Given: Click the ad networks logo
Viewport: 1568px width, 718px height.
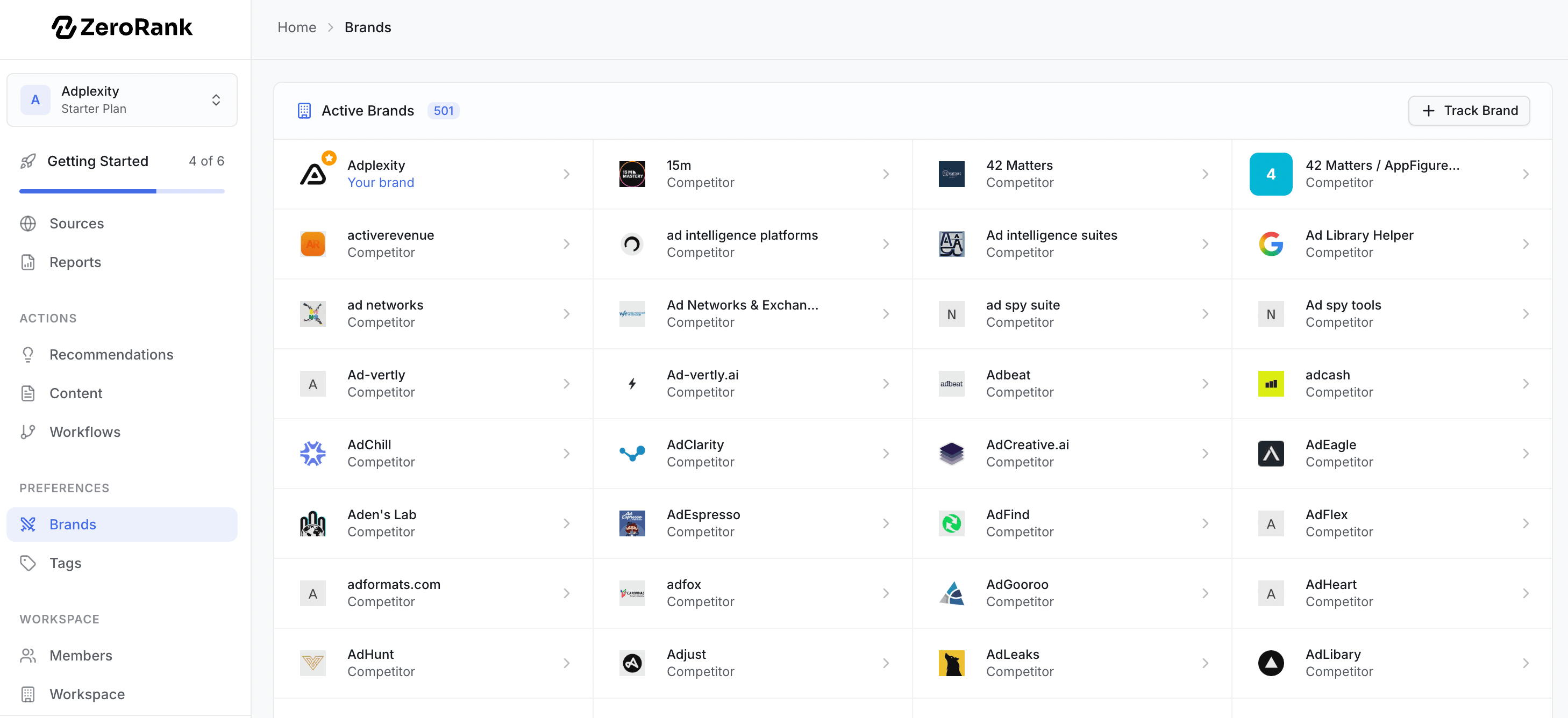Looking at the screenshot, I should 313,314.
